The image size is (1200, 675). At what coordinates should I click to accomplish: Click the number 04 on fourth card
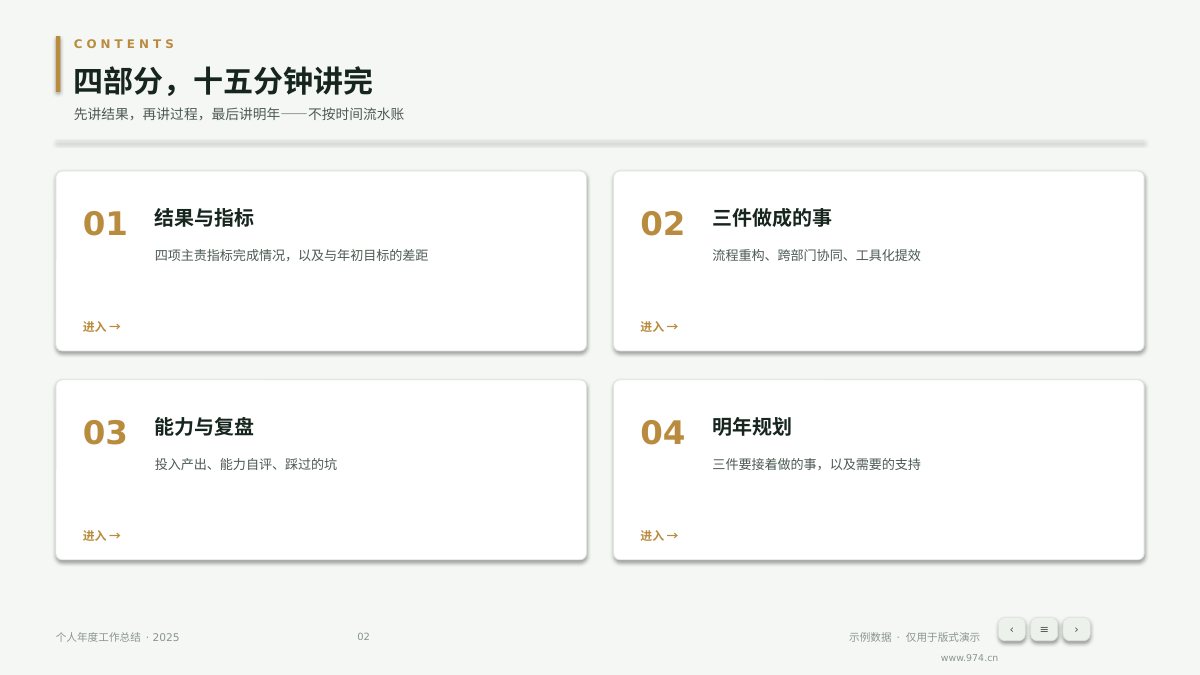click(663, 433)
